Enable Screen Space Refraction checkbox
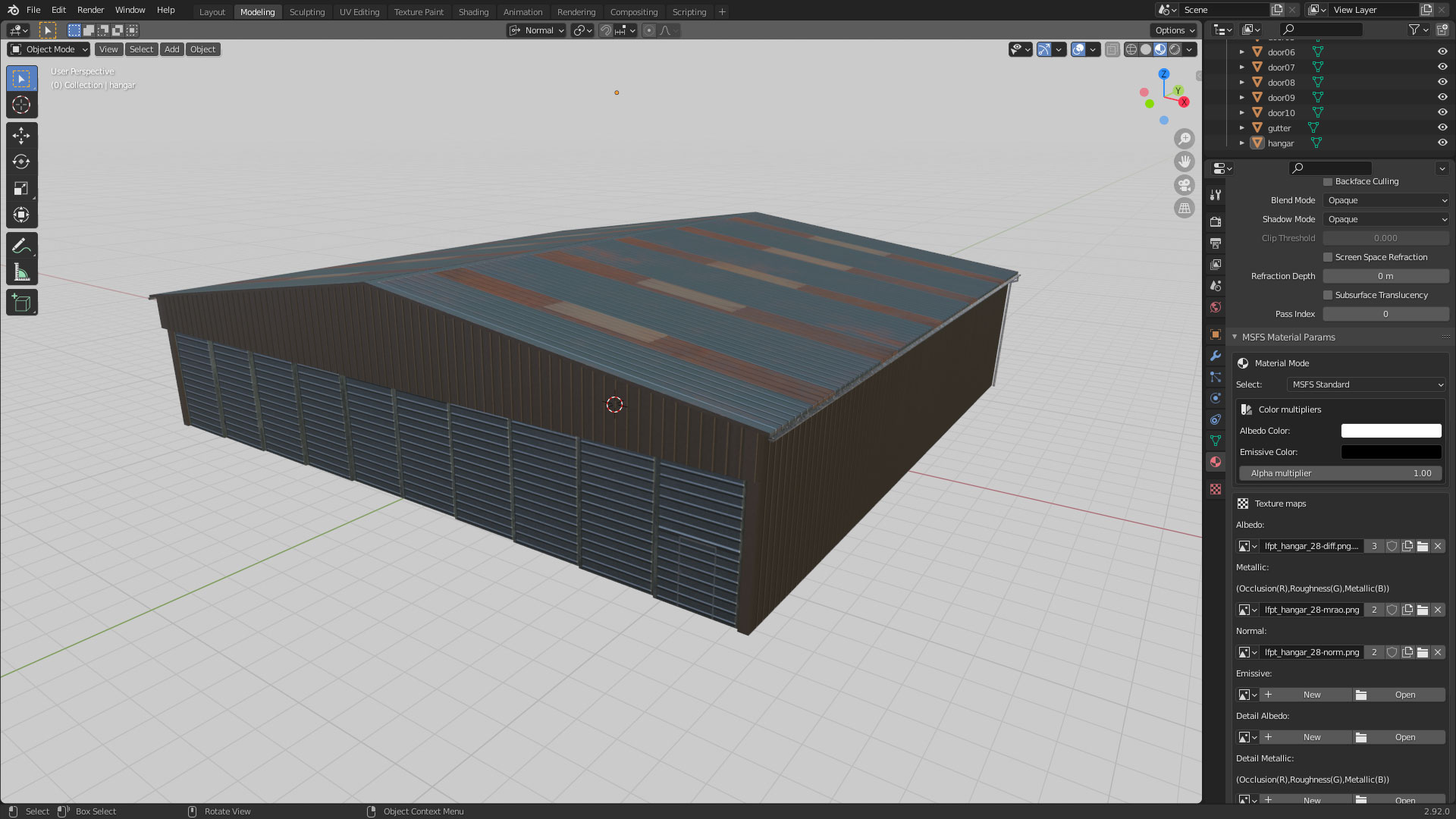 [1328, 257]
